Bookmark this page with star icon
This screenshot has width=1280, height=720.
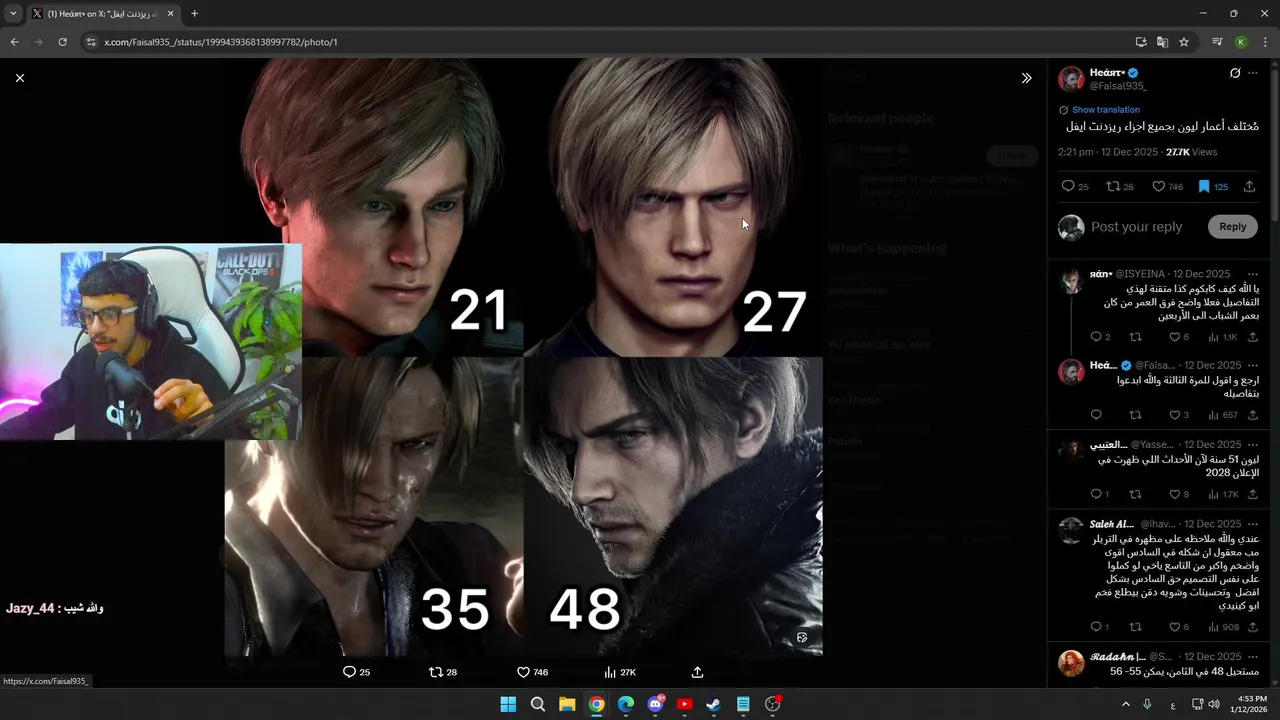click(x=1184, y=42)
